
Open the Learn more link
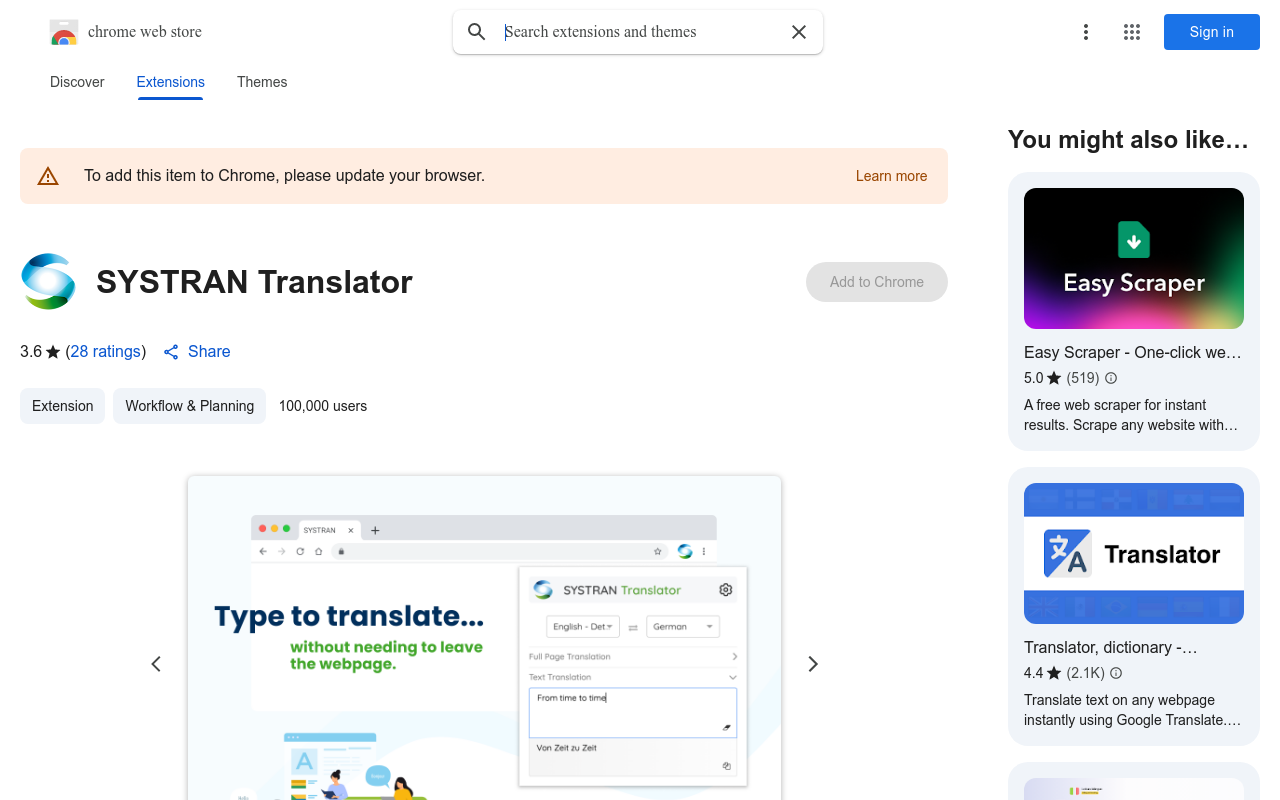point(891,176)
